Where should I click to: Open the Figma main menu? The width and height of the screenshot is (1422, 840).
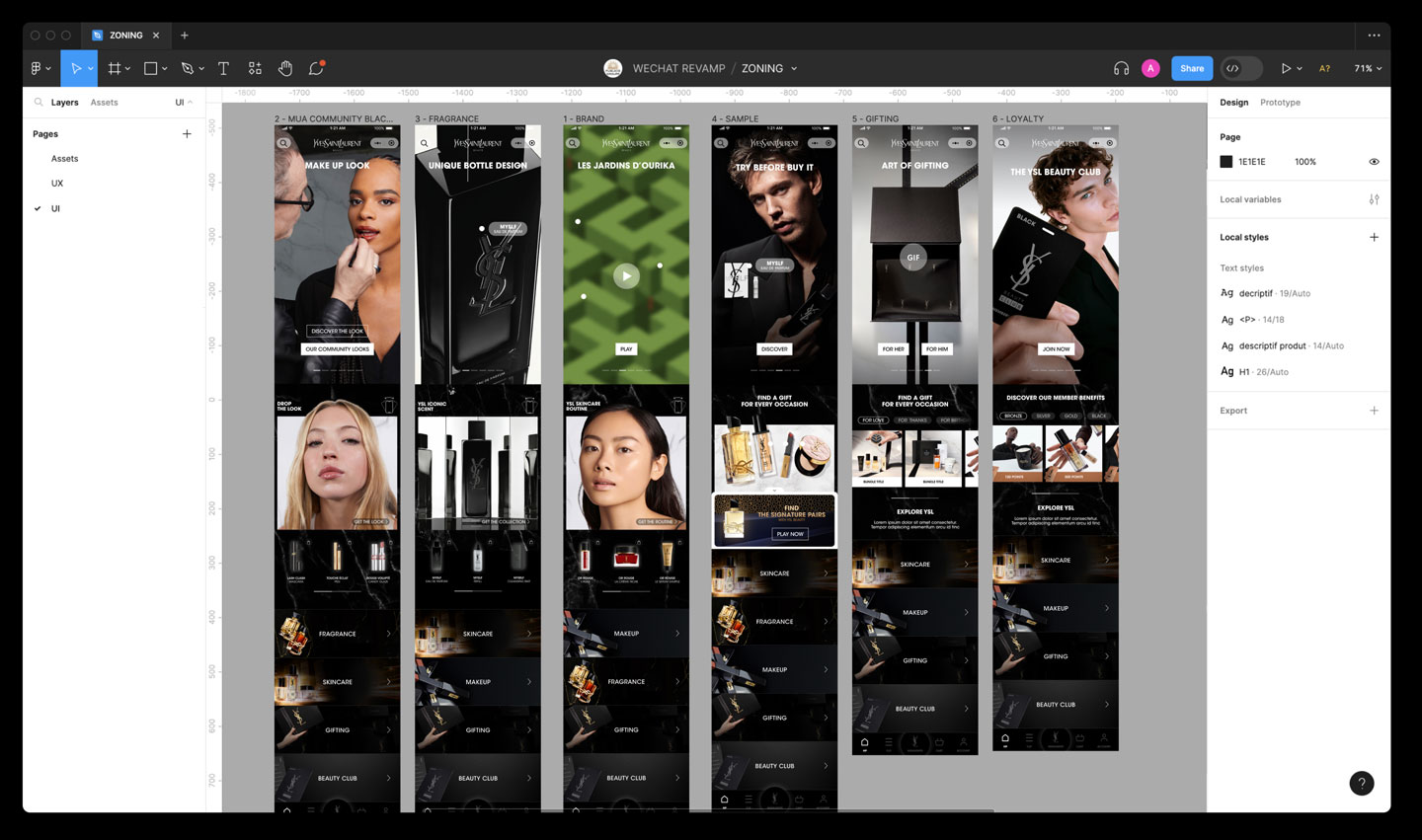pyautogui.click(x=37, y=68)
